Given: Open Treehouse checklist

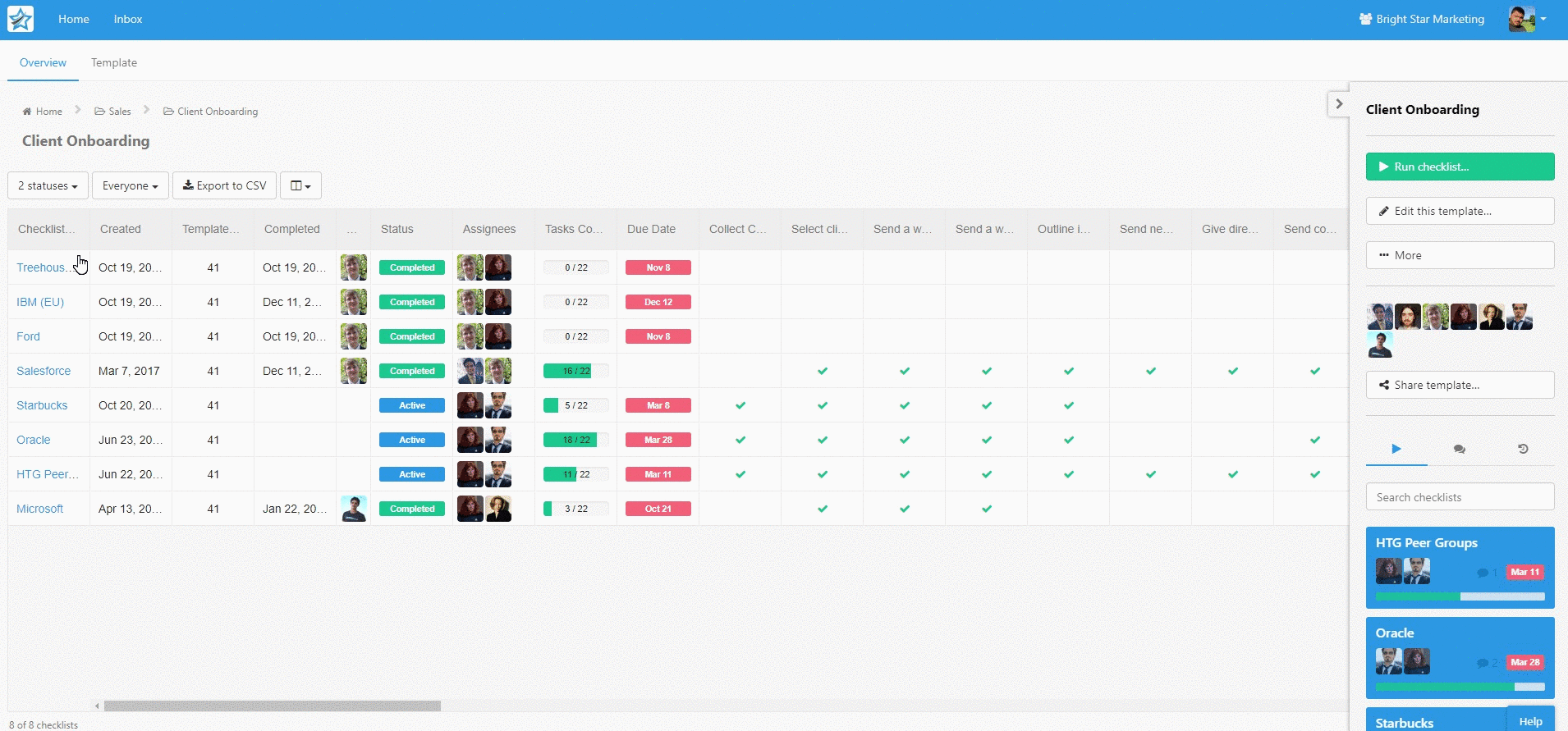Looking at the screenshot, I should (43, 267).
